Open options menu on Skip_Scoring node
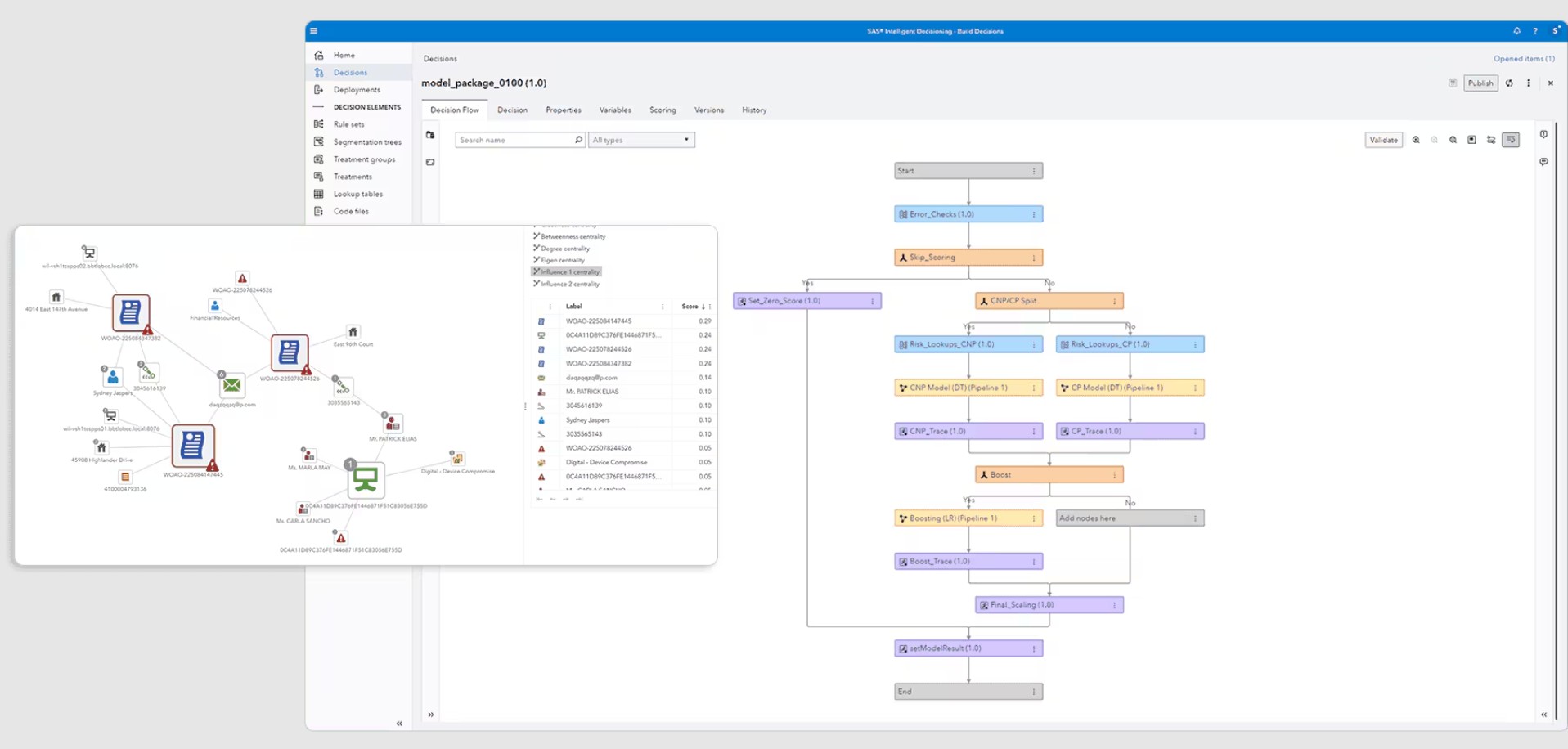1568x749 pixels. click(1034, 258)
